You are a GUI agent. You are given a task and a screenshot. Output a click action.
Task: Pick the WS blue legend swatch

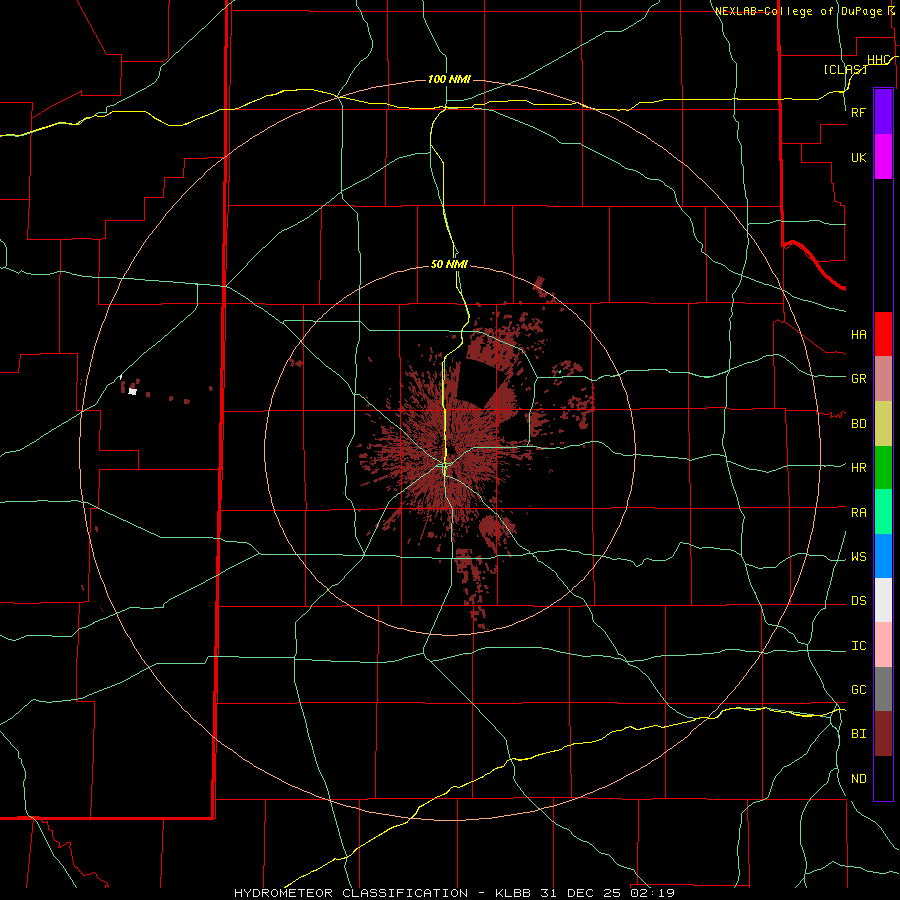click(x=883, y=556)
